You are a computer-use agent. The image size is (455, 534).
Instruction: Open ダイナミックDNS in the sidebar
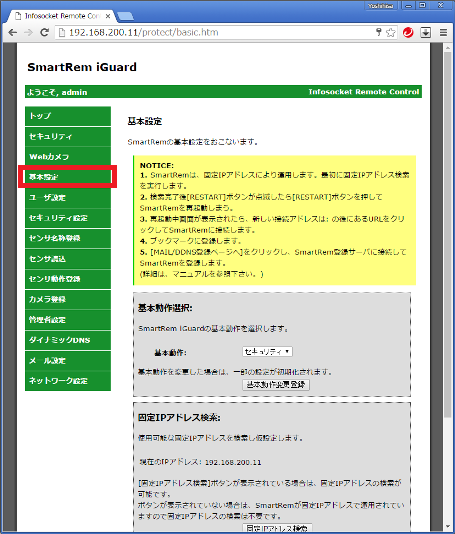[68, 340]
